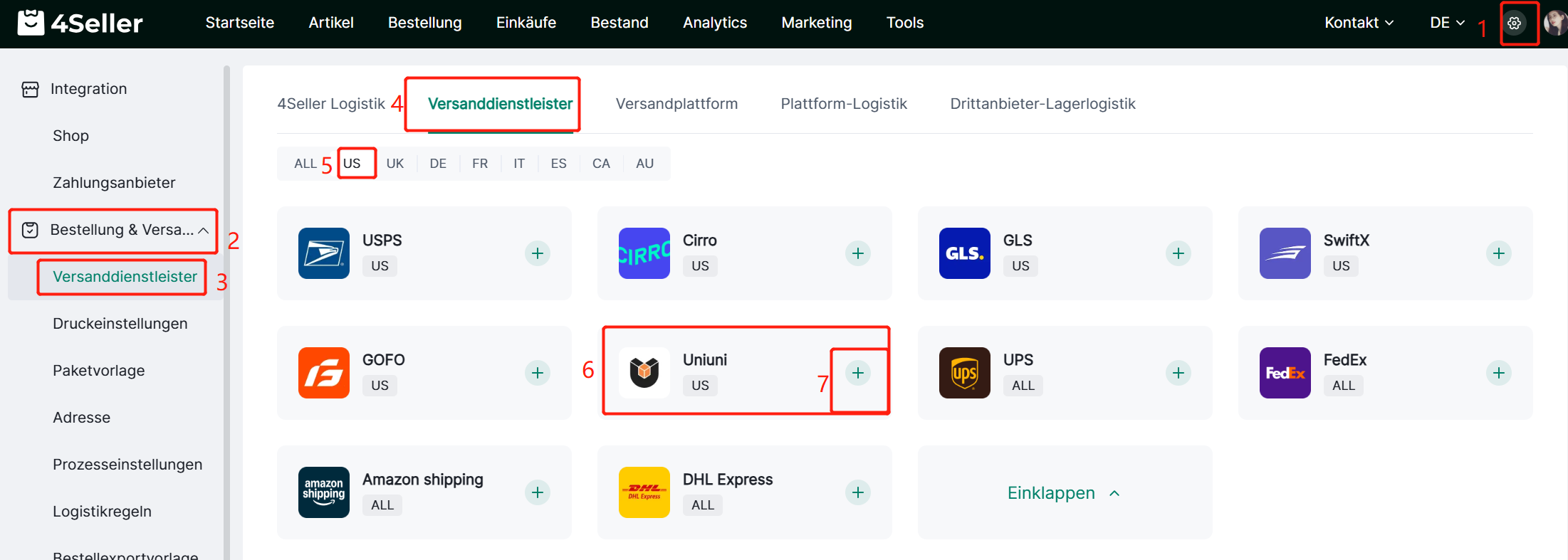The image size is (1568, 560).
Task: Add the USPS carrier with plus icon
Action: click(x=537, y=253)
